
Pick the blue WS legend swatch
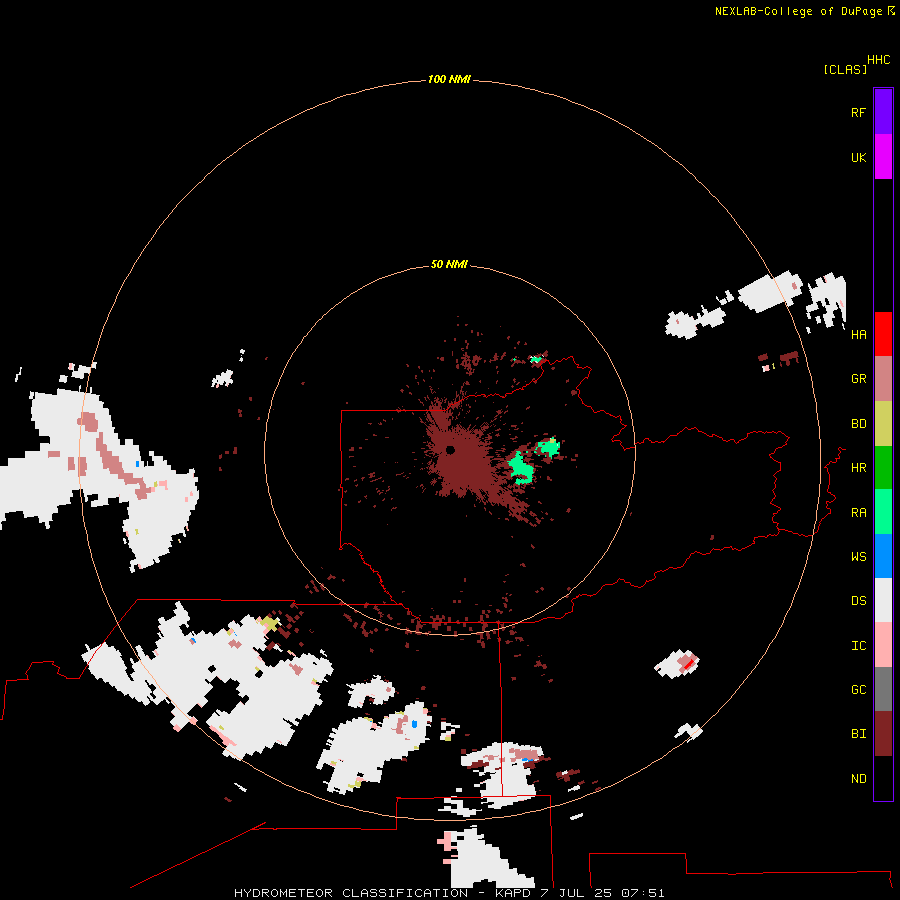click(883, 556)
